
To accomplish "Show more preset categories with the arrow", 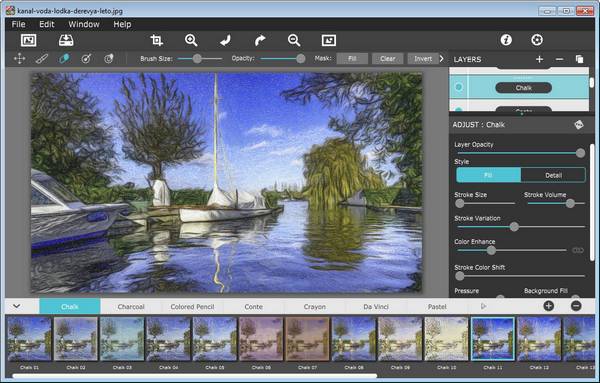I will (x=483, y=306).
